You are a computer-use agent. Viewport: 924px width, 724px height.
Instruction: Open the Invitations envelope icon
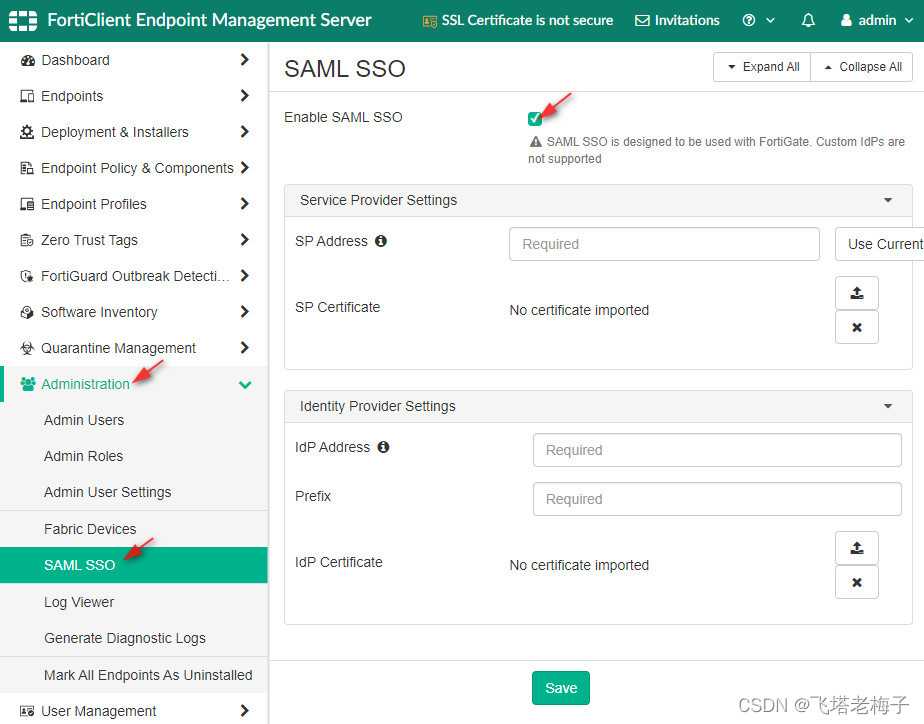(x=642, y=21)
